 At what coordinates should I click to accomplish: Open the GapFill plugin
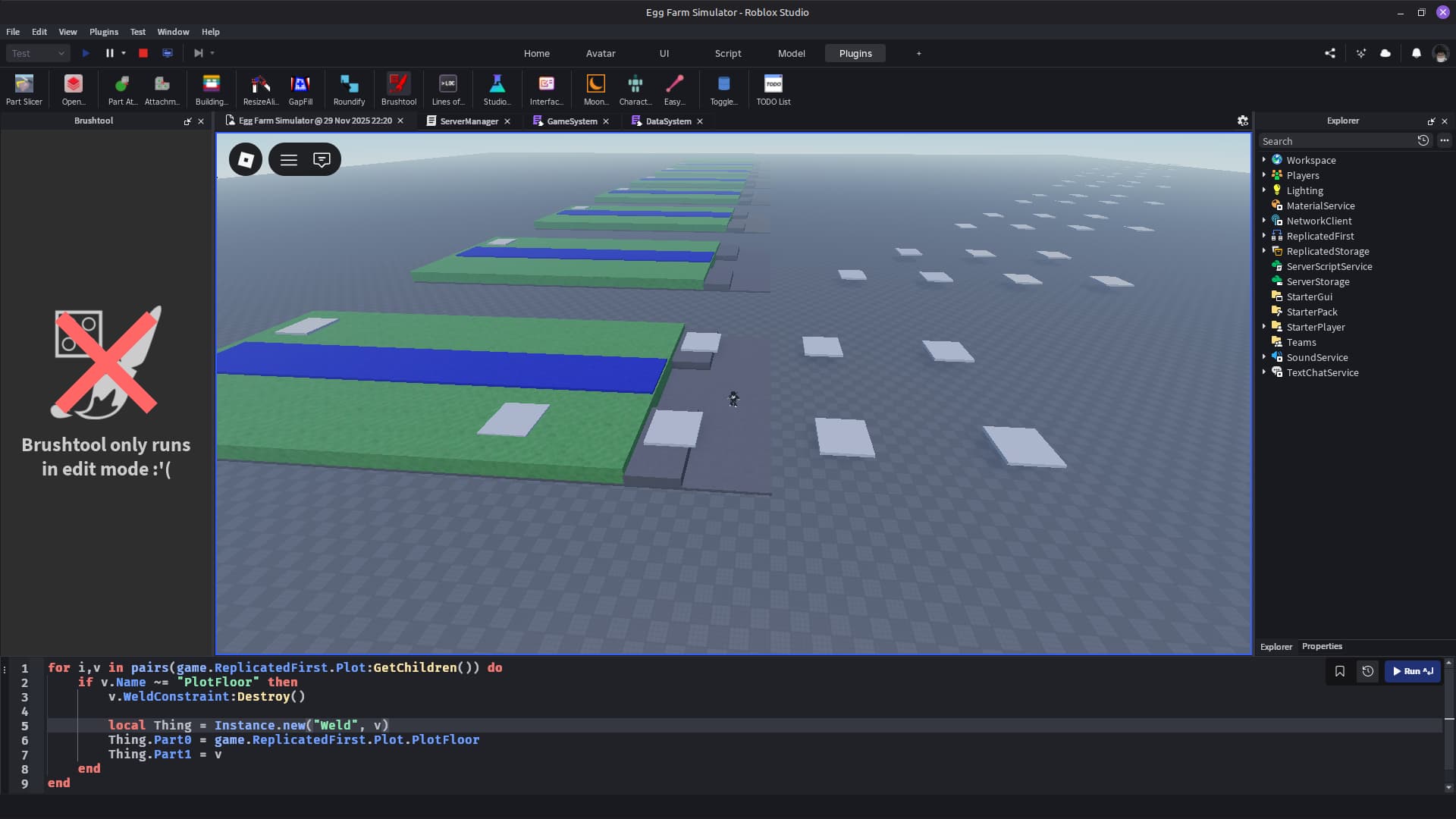click(301, 89)
